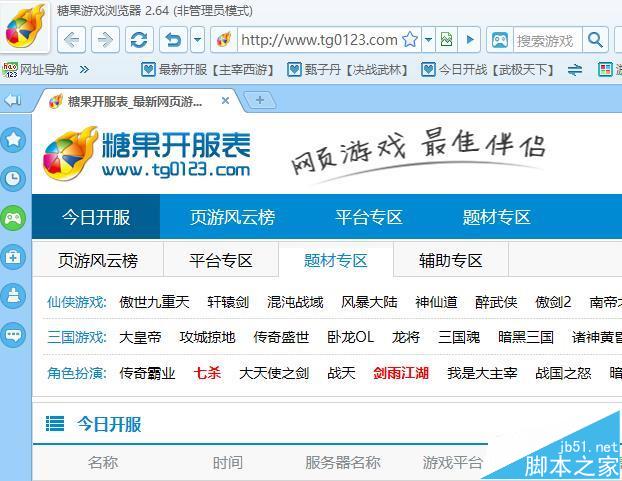Viewport: 622px width, 481px height.
Task: Open history from the sidebar clock icon
Action: point(13,178)
